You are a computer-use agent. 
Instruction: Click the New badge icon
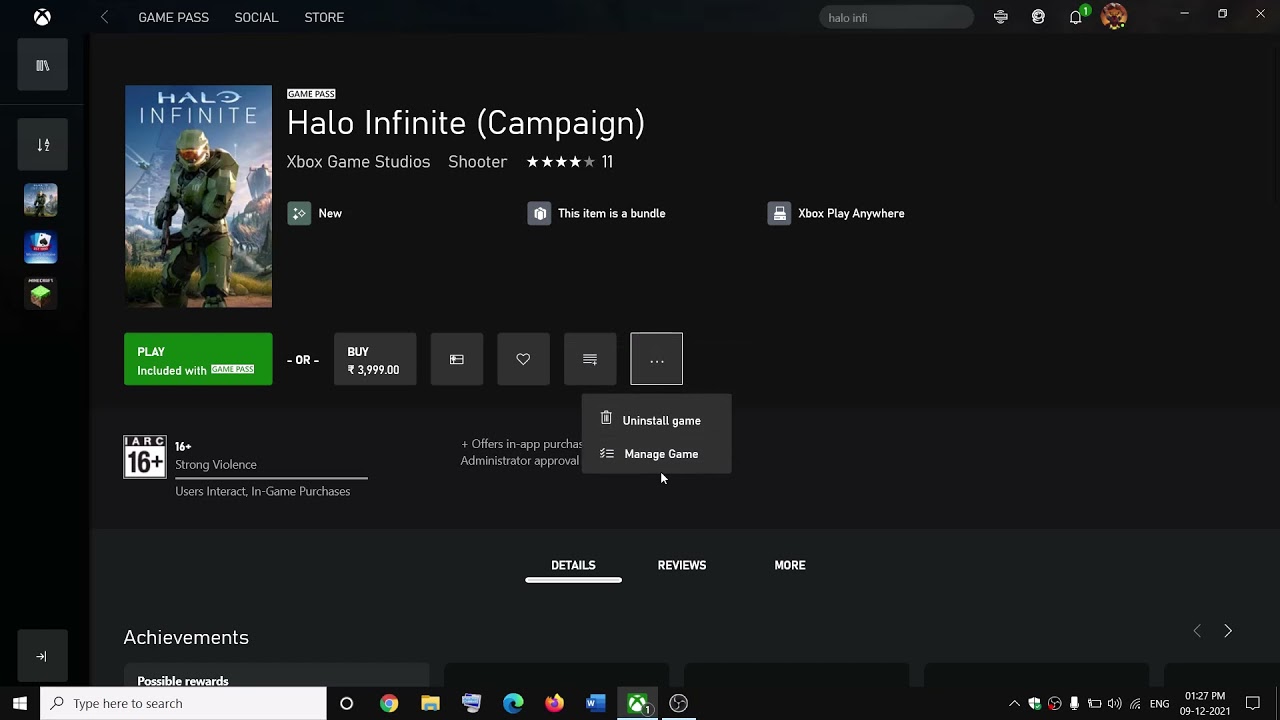(299, 213)
